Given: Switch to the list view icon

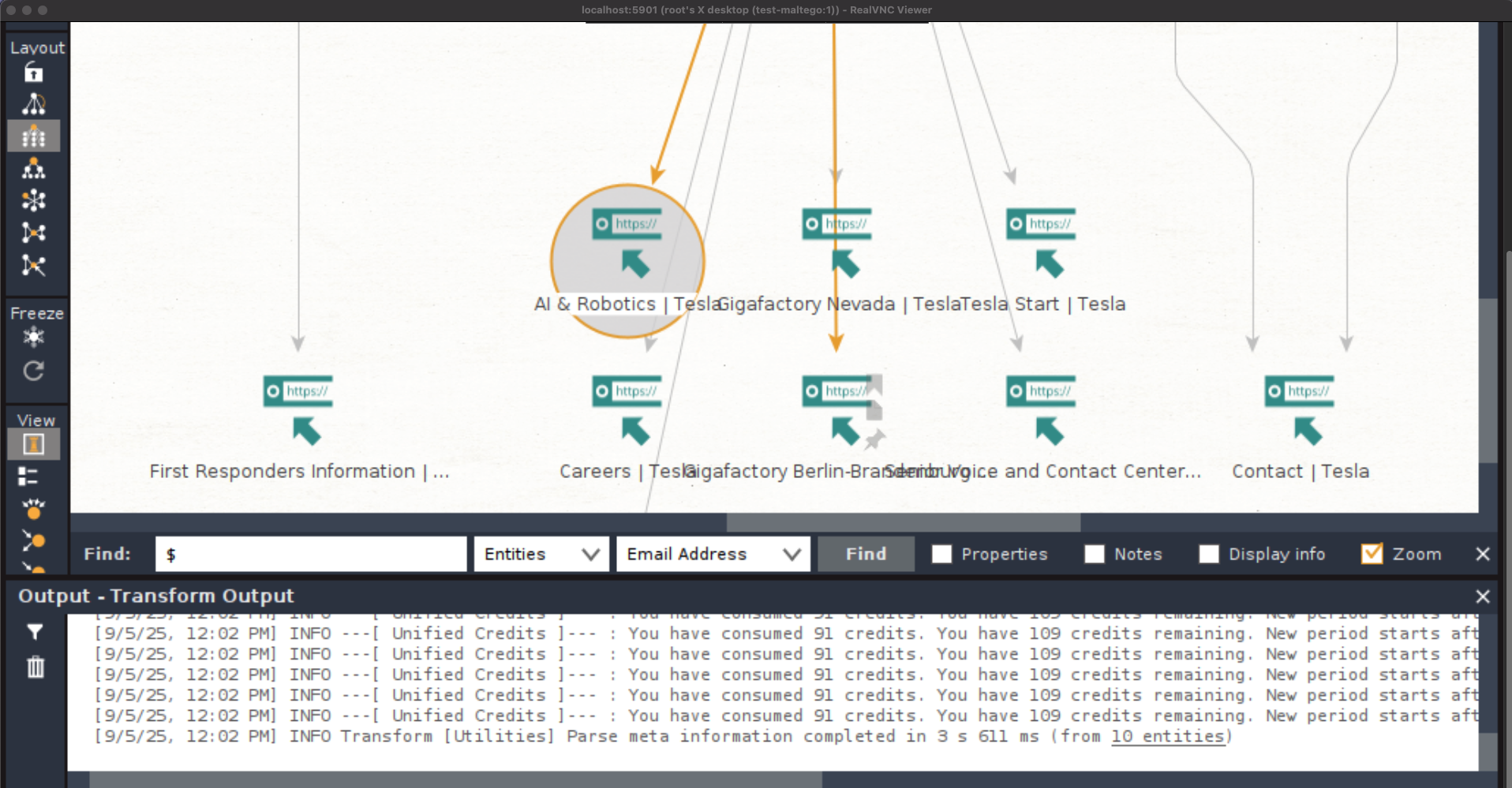Looking at the screenshot, I should (28, 476).
